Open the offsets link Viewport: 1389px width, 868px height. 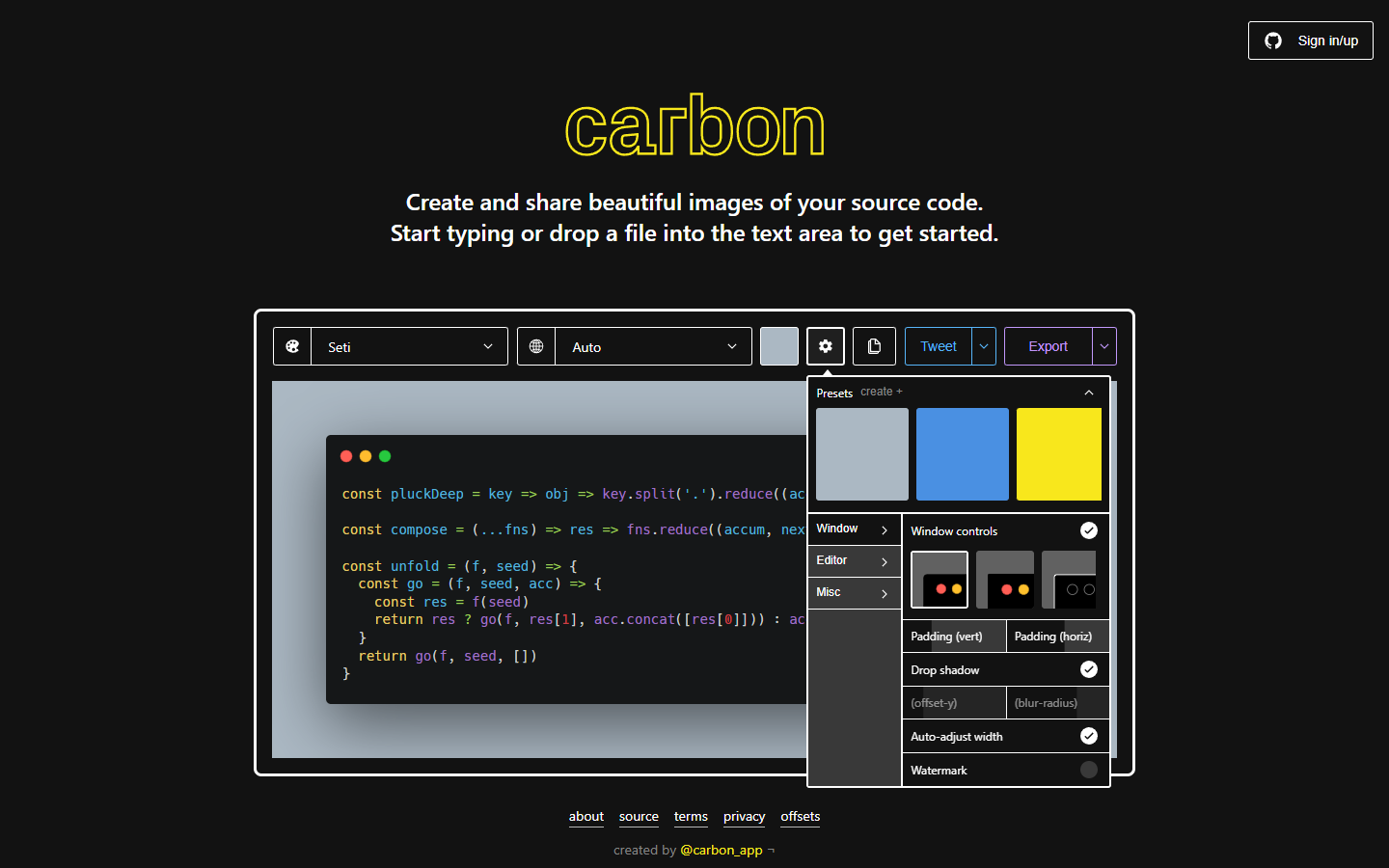point(801,817)
